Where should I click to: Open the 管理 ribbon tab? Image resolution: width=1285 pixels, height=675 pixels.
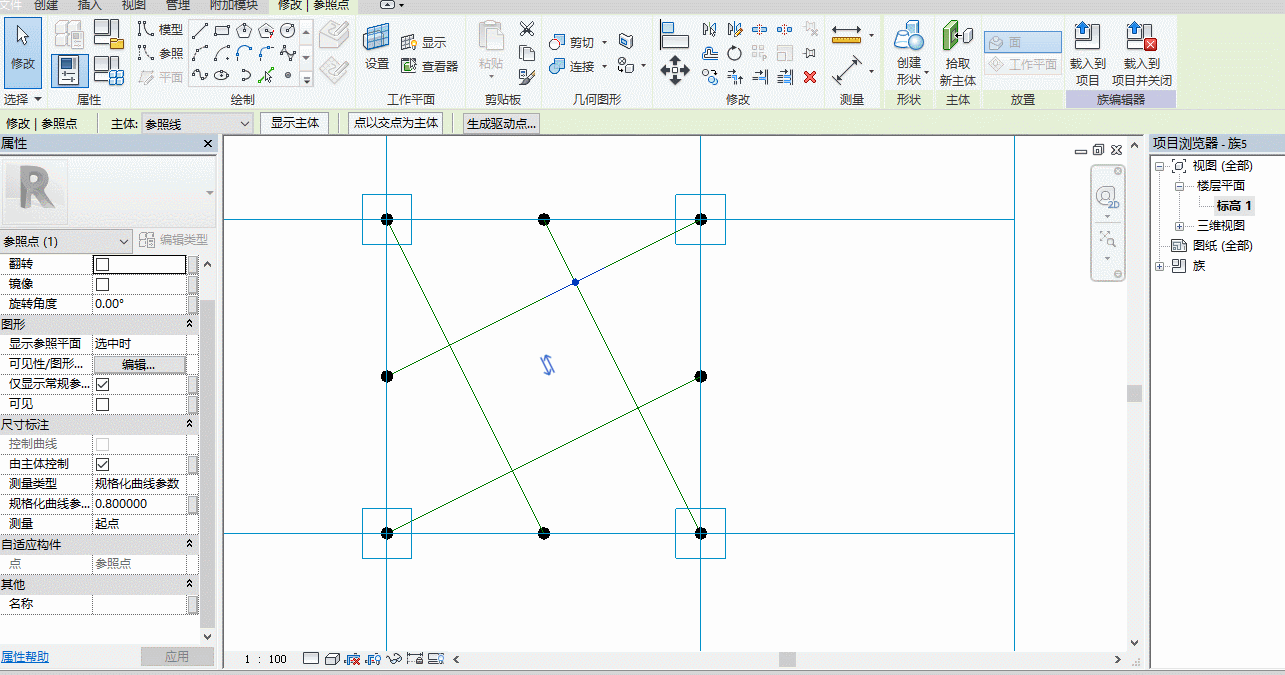(x=178, y=5)
